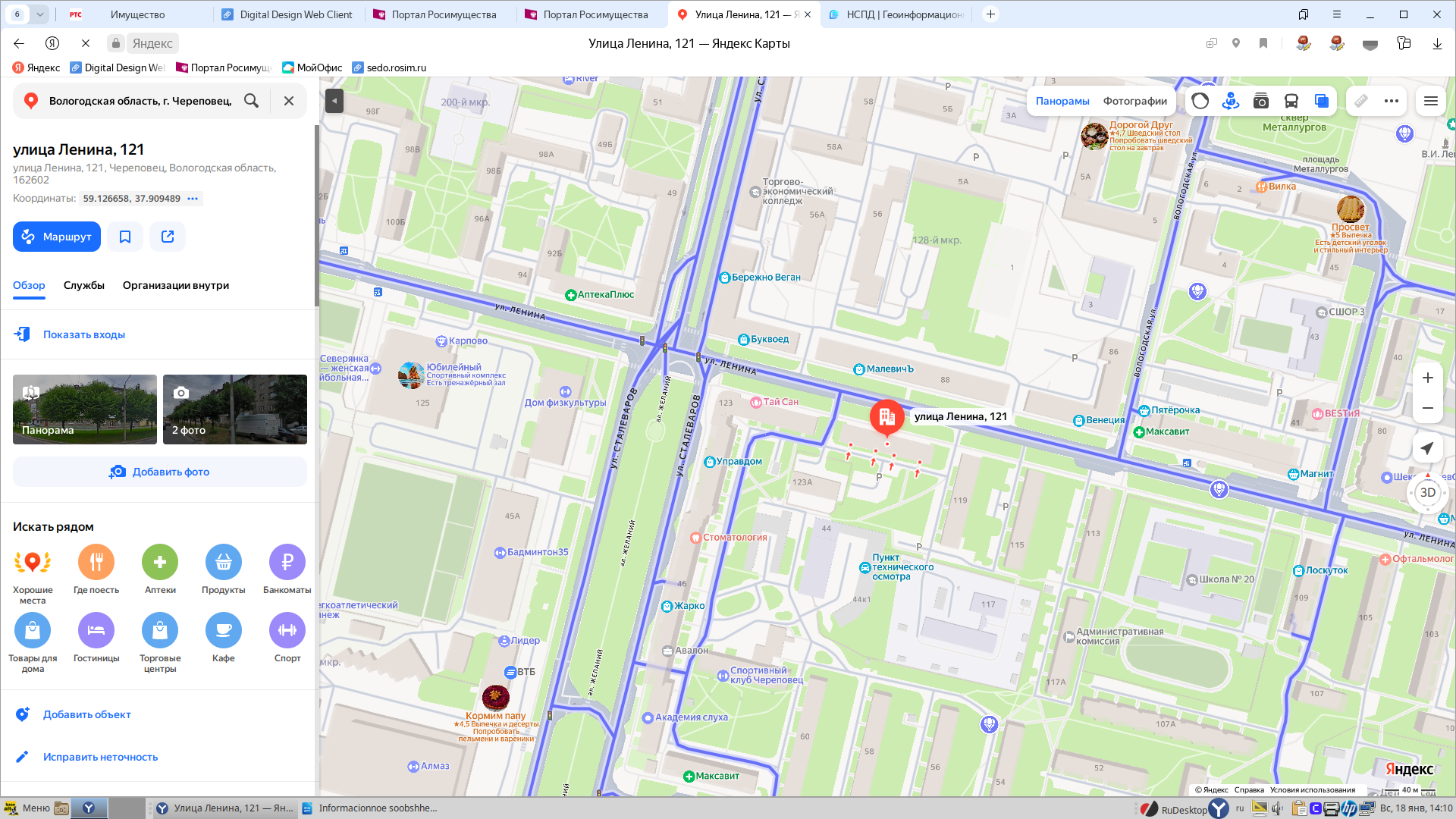Viewport: 1456px width, 819px height.
Task: Toggle the Фотографии mode
Action: [1134, 101]
